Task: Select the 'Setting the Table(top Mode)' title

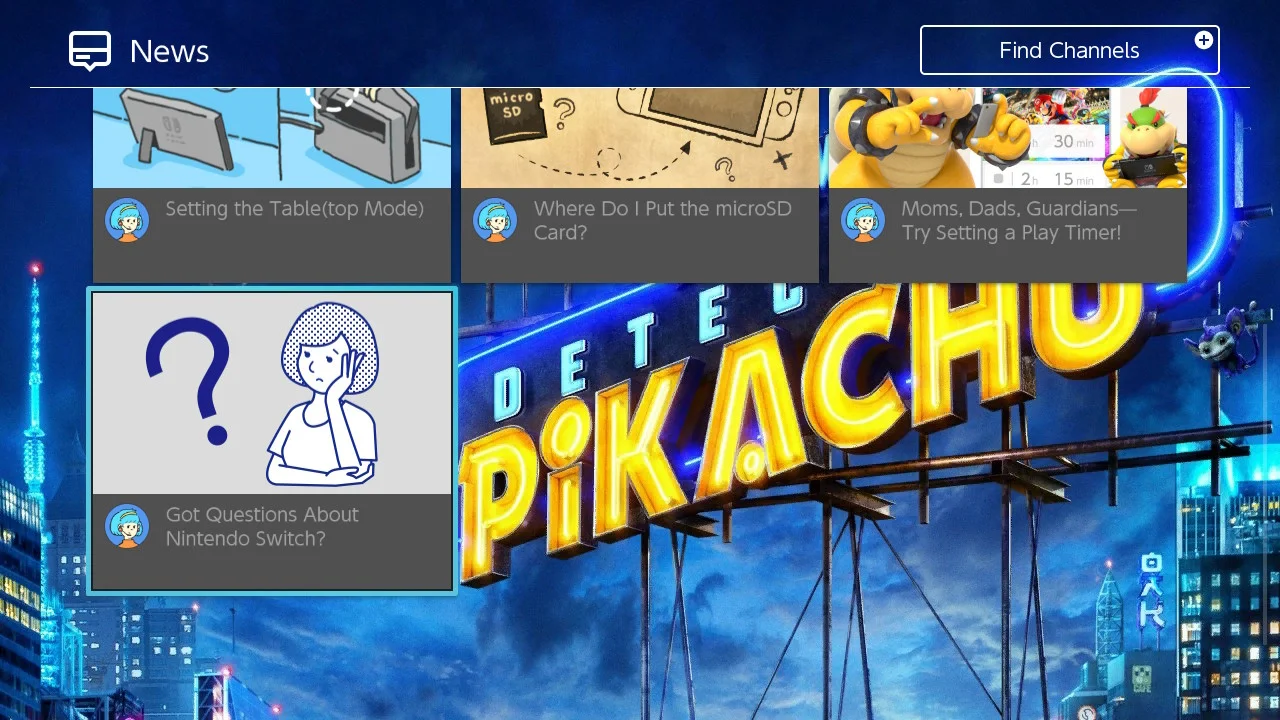Action: pos(295,209)
